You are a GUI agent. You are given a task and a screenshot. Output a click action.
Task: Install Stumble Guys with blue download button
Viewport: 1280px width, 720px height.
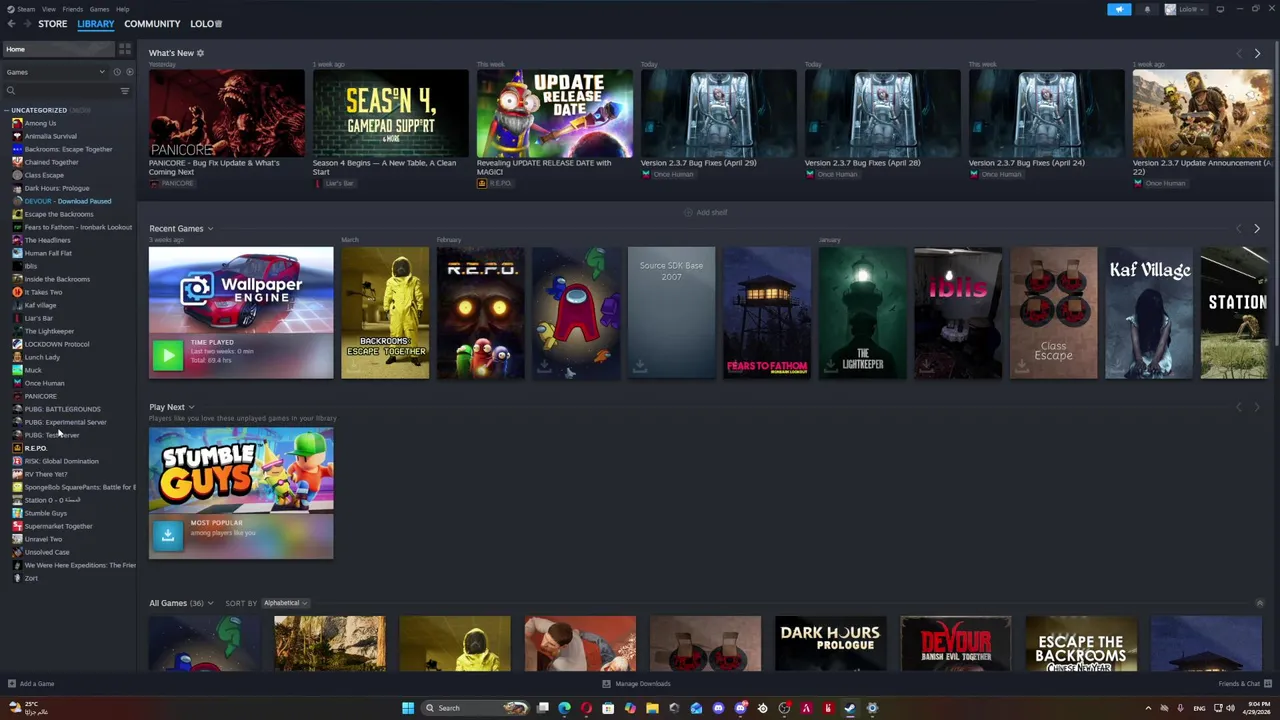168,535
